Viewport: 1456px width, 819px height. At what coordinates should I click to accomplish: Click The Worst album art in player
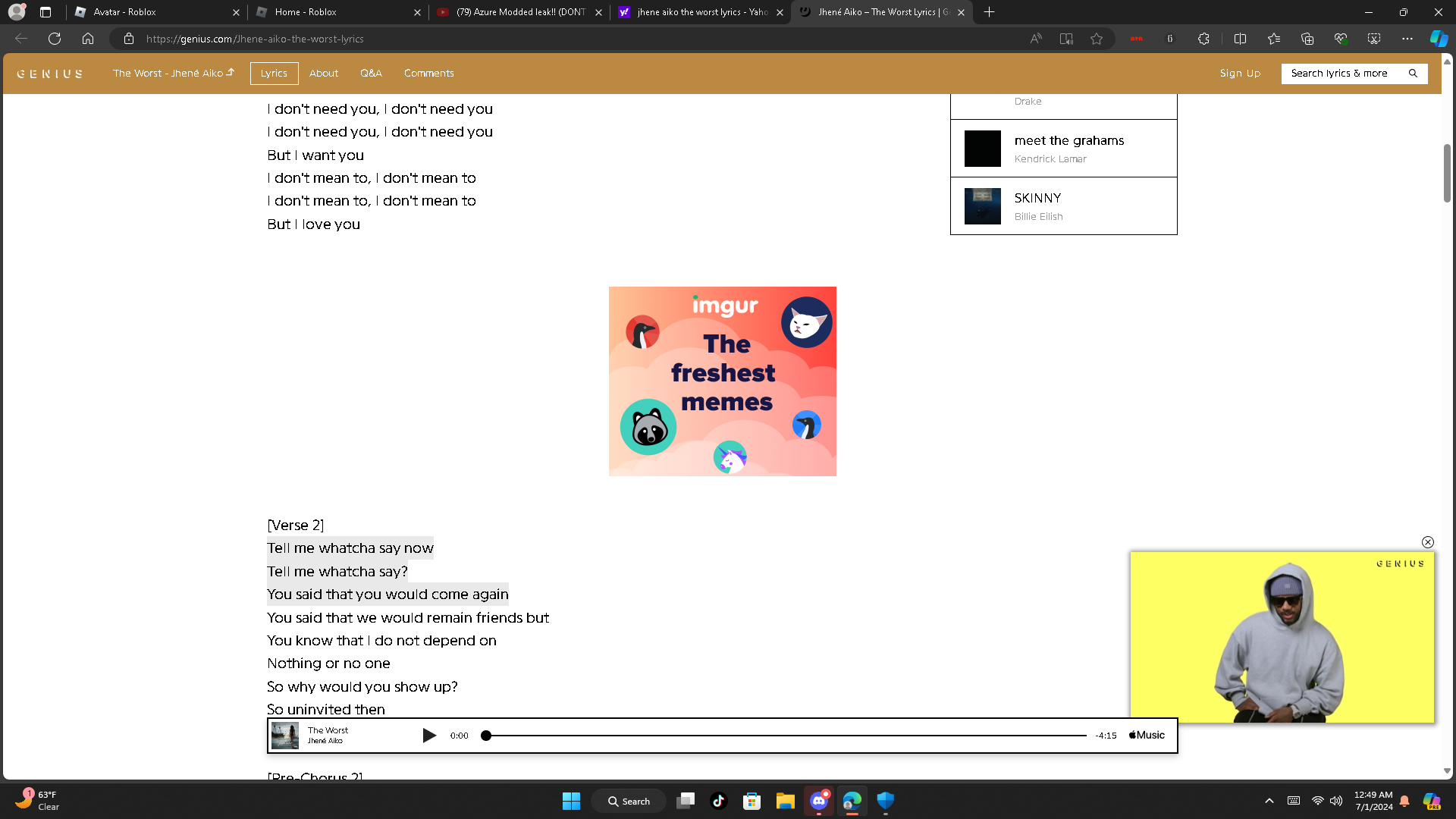285,736
